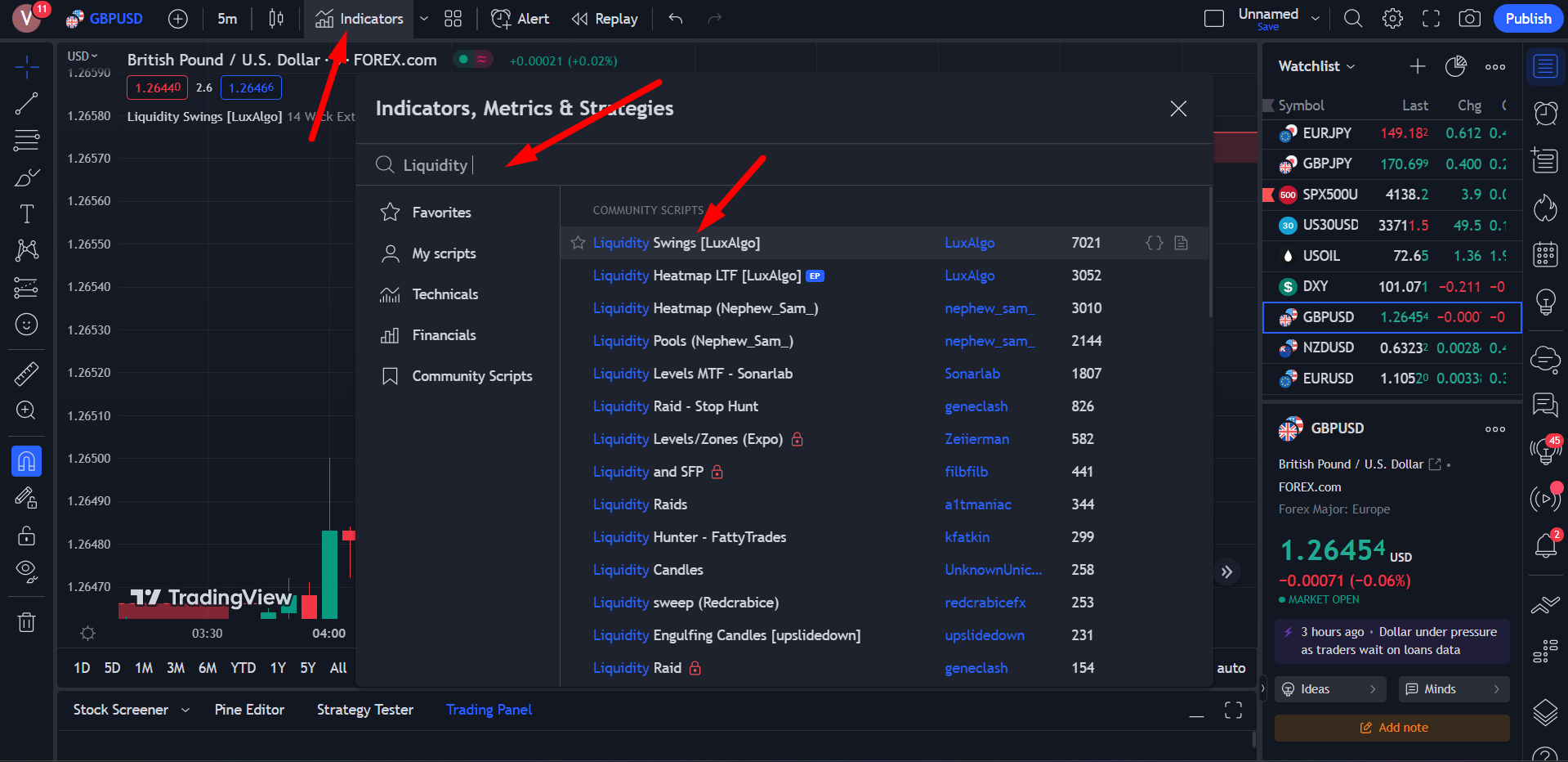
Task: Open the Fibonacci retracement tools
Action: 27,141
